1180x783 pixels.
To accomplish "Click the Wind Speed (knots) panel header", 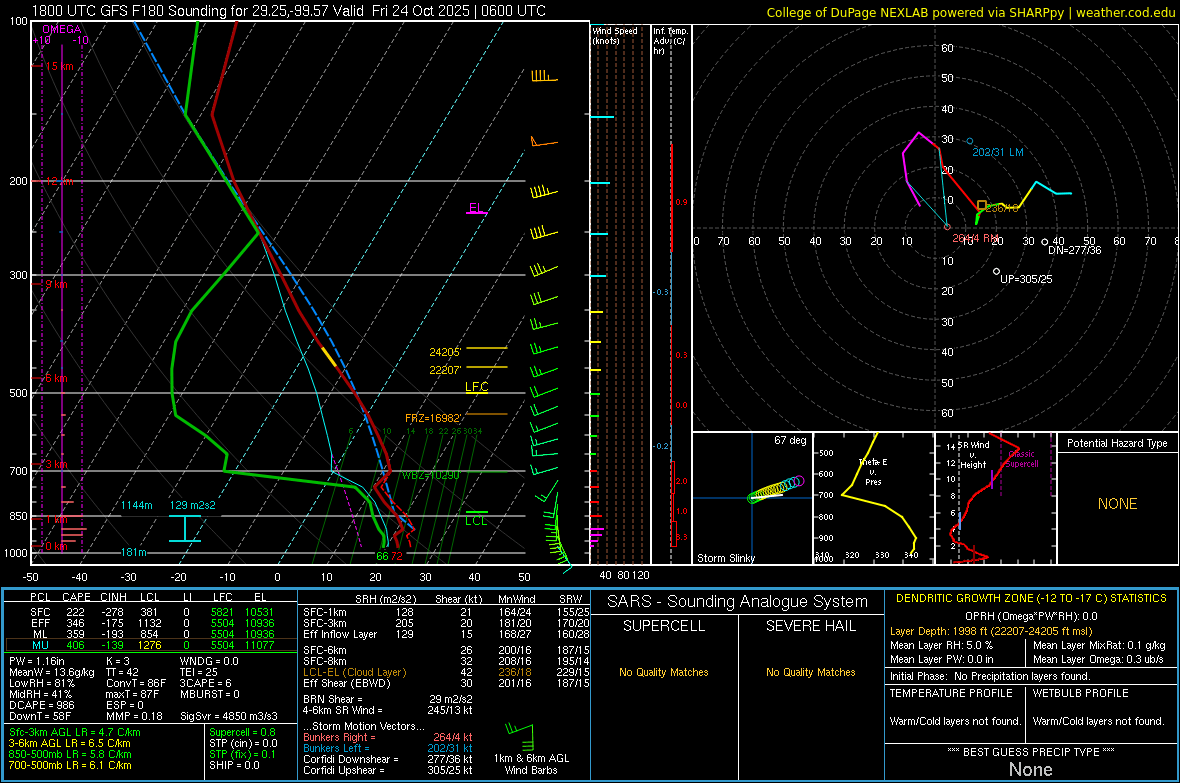I will click(615, 35).
